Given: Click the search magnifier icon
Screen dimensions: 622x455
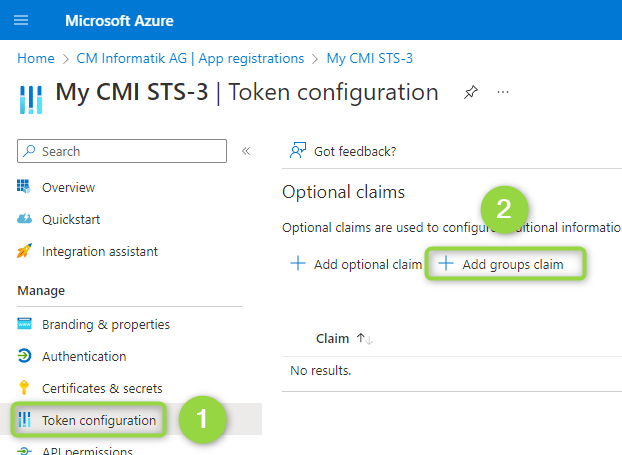Looking at the screenshot, I should (29, 151).
